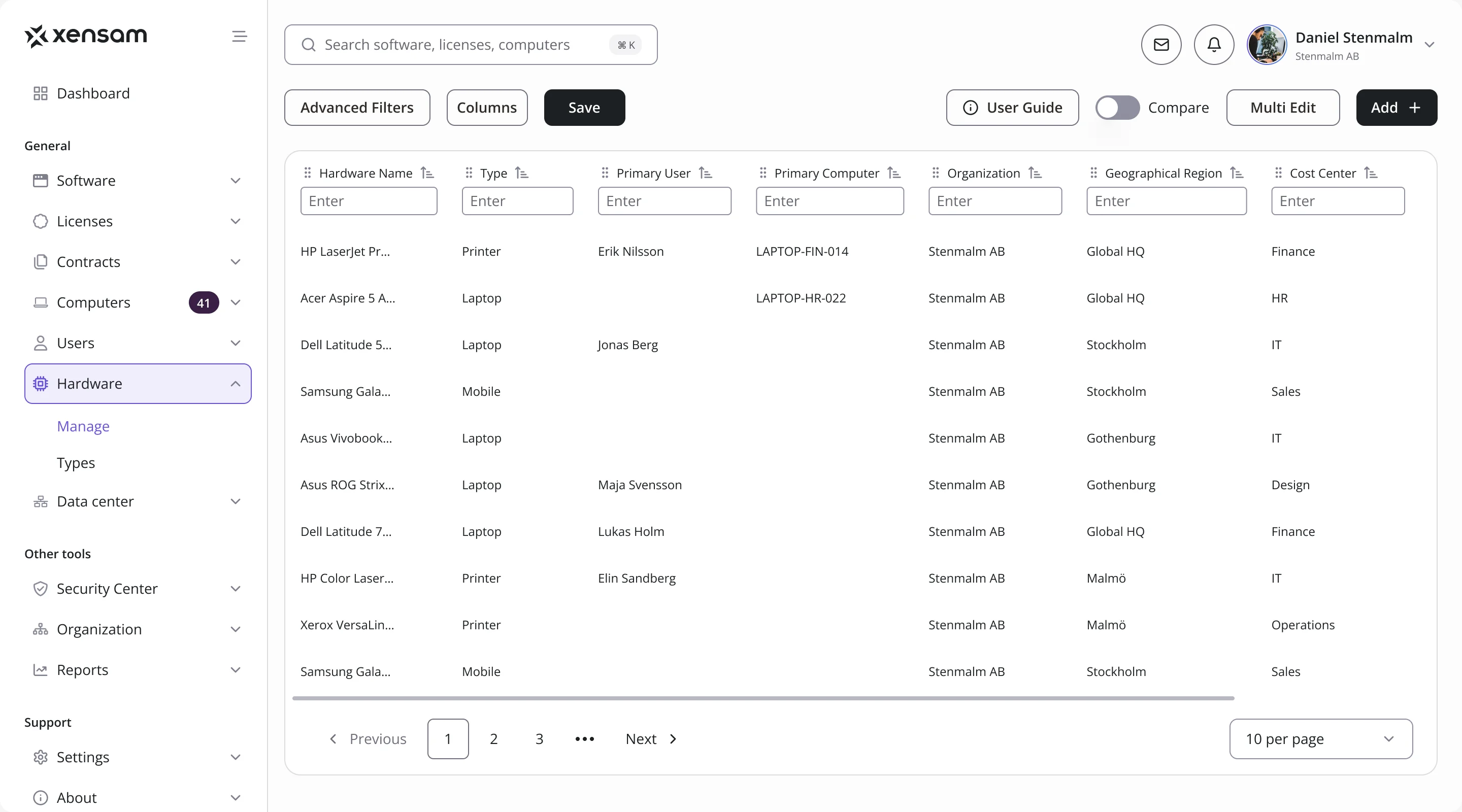This screenshot has width=1462, height=812.
Task: Click the Xensam logo
Action: pos(86,36)
